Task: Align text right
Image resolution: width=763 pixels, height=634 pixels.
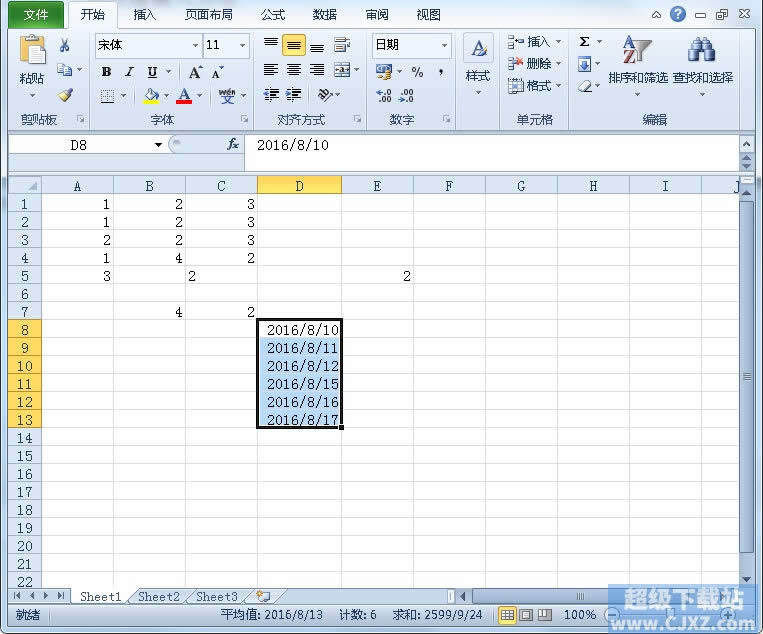Action: click(x=317, y=70)
